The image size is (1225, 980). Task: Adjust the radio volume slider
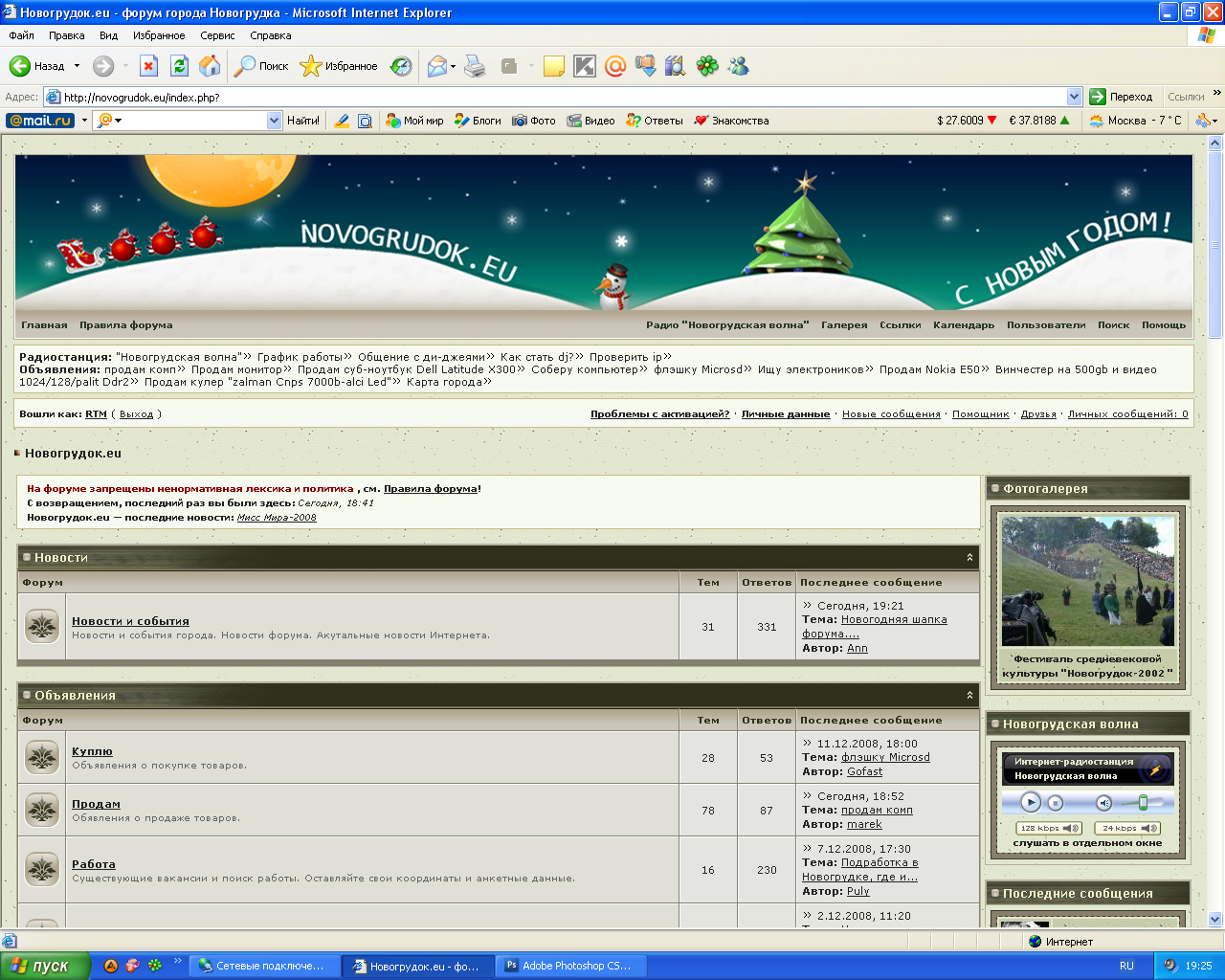pos(1143,803)
